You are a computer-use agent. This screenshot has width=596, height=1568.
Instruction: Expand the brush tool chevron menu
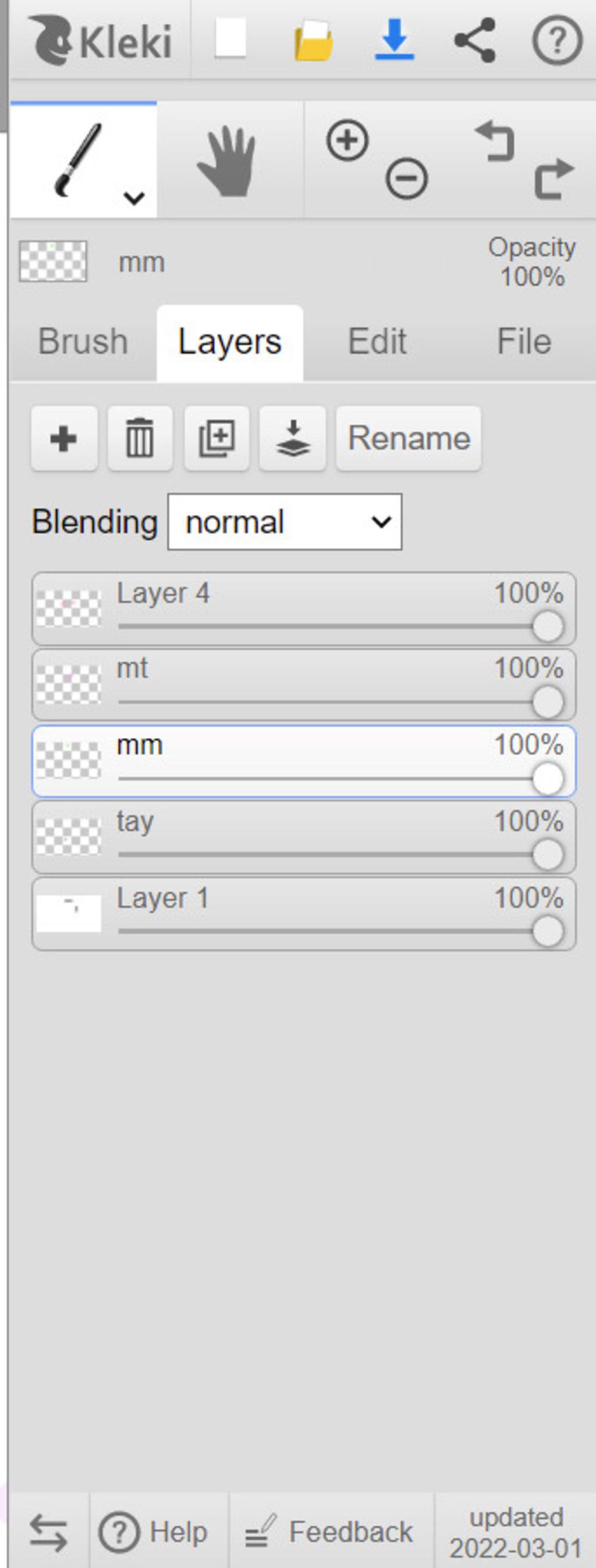134,198
